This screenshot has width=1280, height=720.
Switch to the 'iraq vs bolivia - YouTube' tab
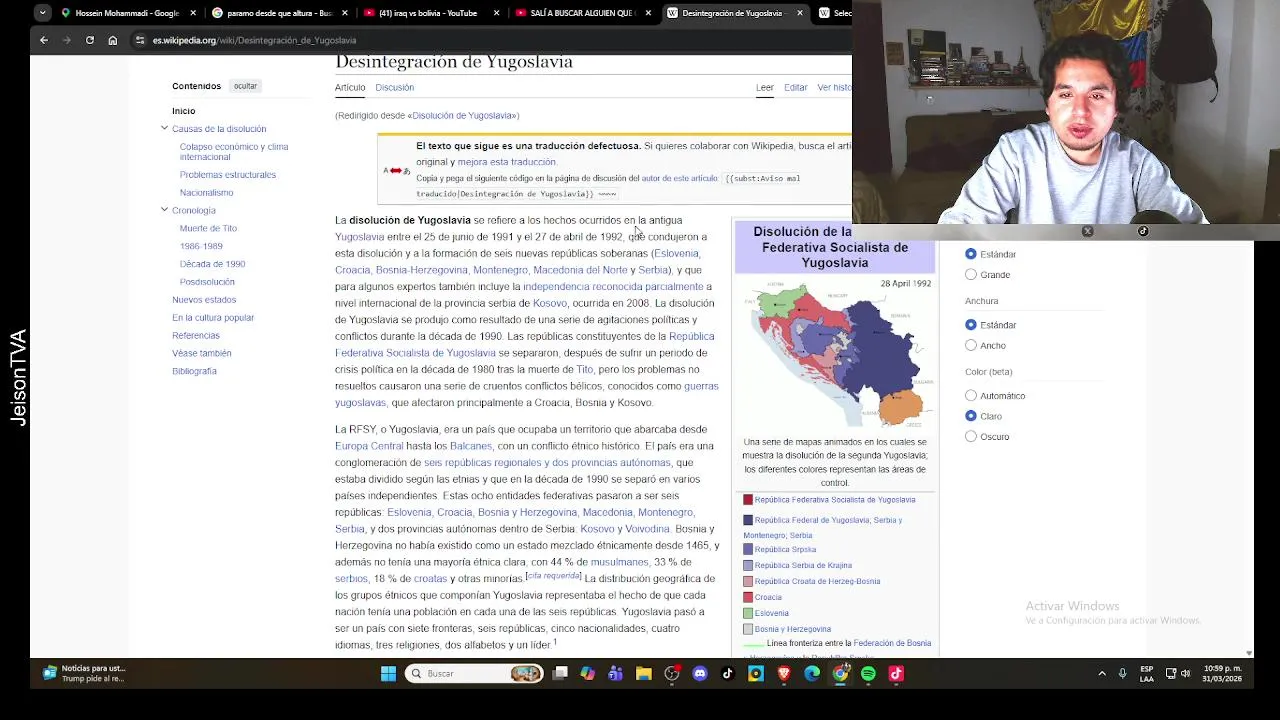pyautogui.click(x=428, y=13)
